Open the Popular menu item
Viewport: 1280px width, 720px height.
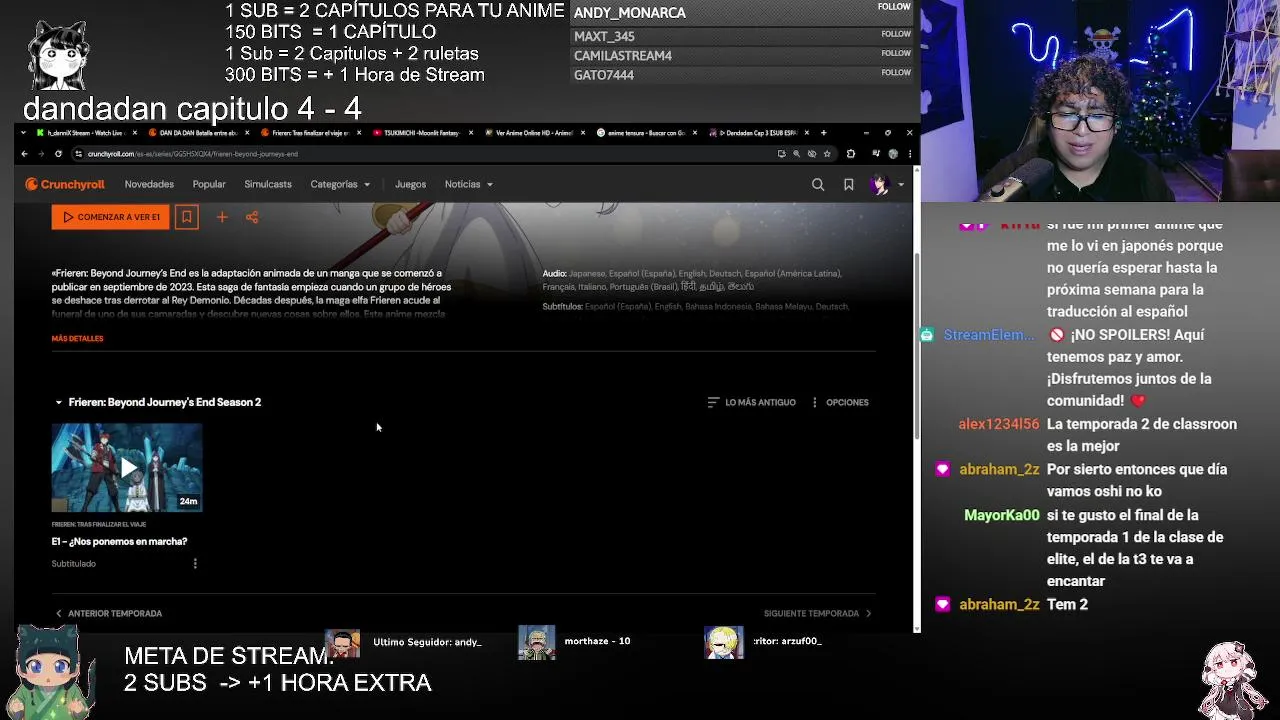(x=209, y=184)
